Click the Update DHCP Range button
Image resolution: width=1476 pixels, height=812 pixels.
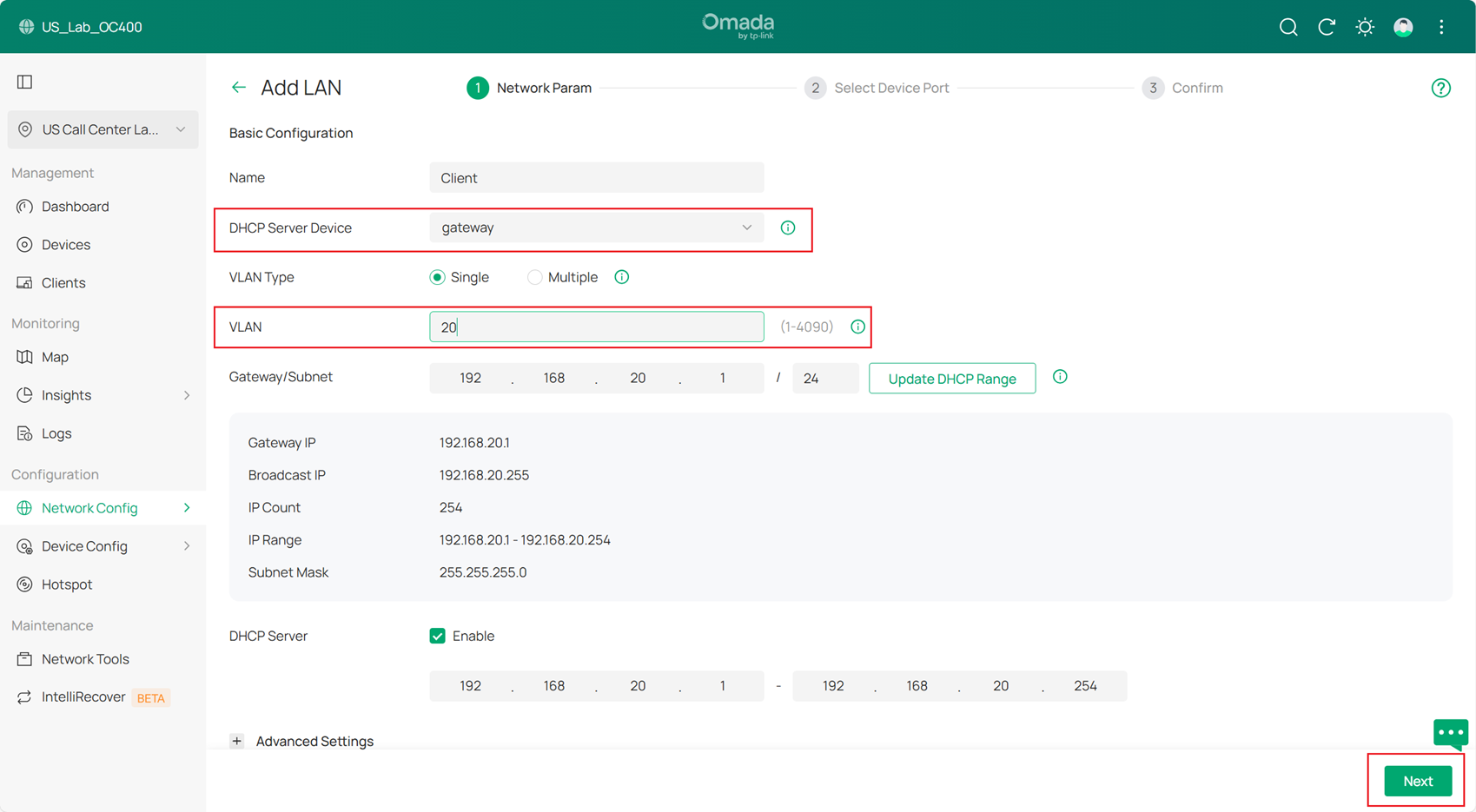(951, 378)
